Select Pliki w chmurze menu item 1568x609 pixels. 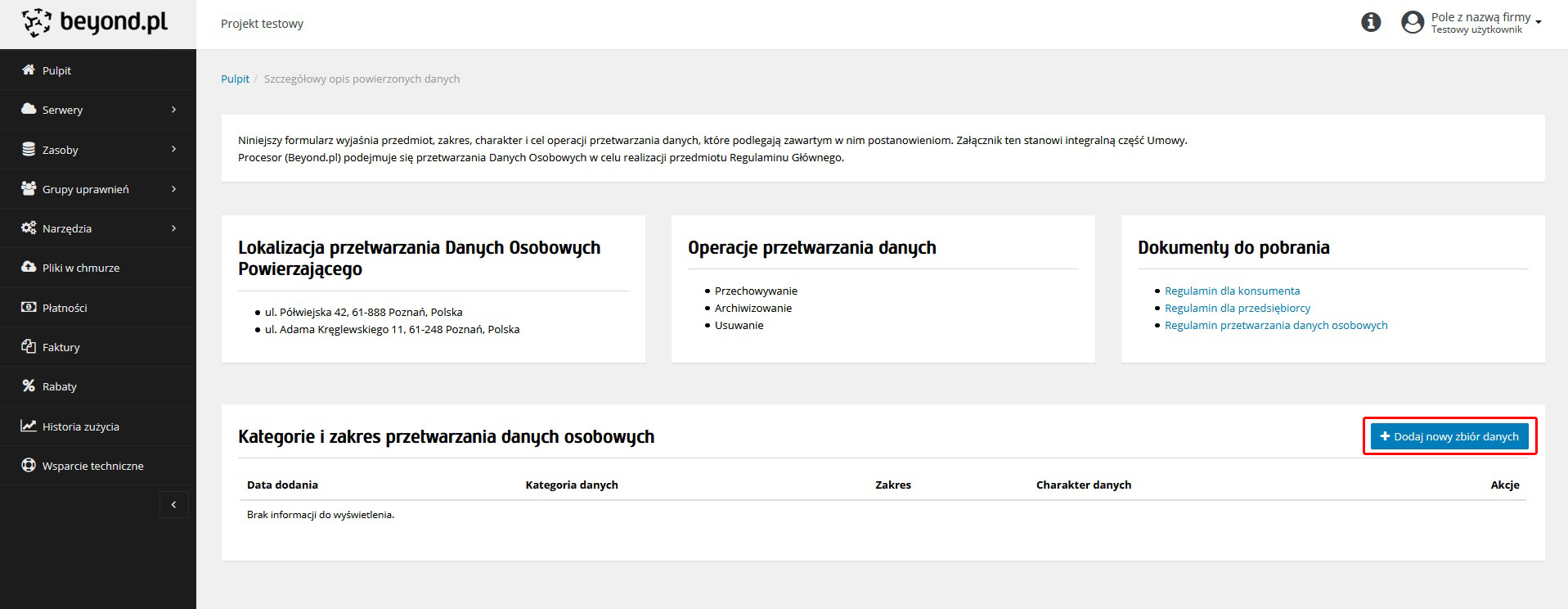click(98, 268)
